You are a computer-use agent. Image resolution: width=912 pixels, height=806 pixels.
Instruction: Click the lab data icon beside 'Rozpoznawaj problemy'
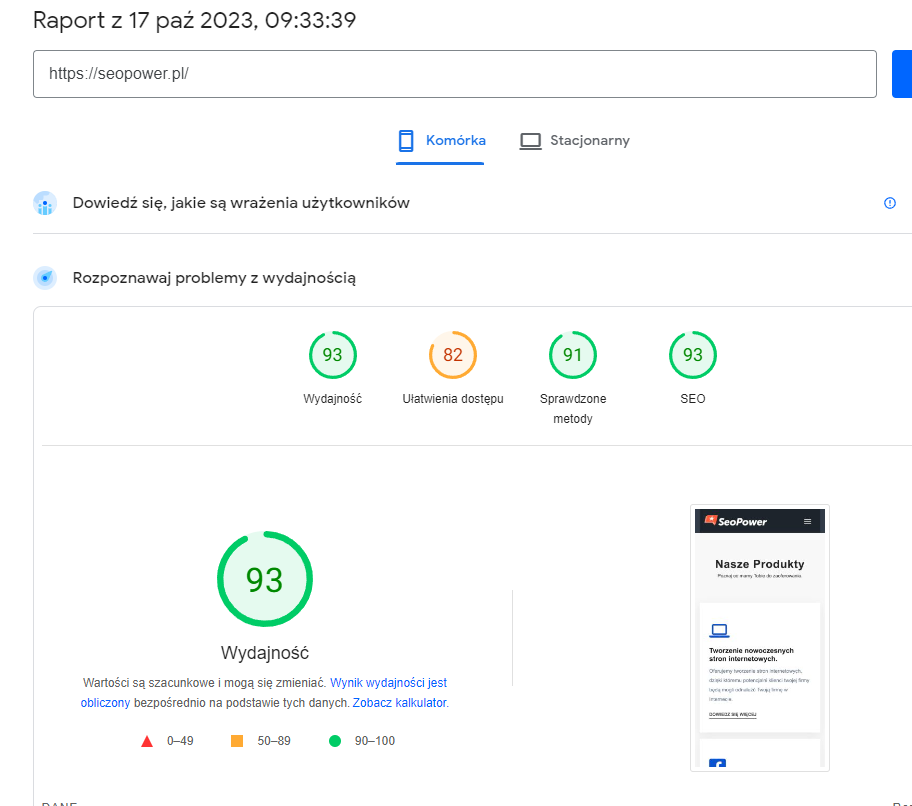(44, 277)
